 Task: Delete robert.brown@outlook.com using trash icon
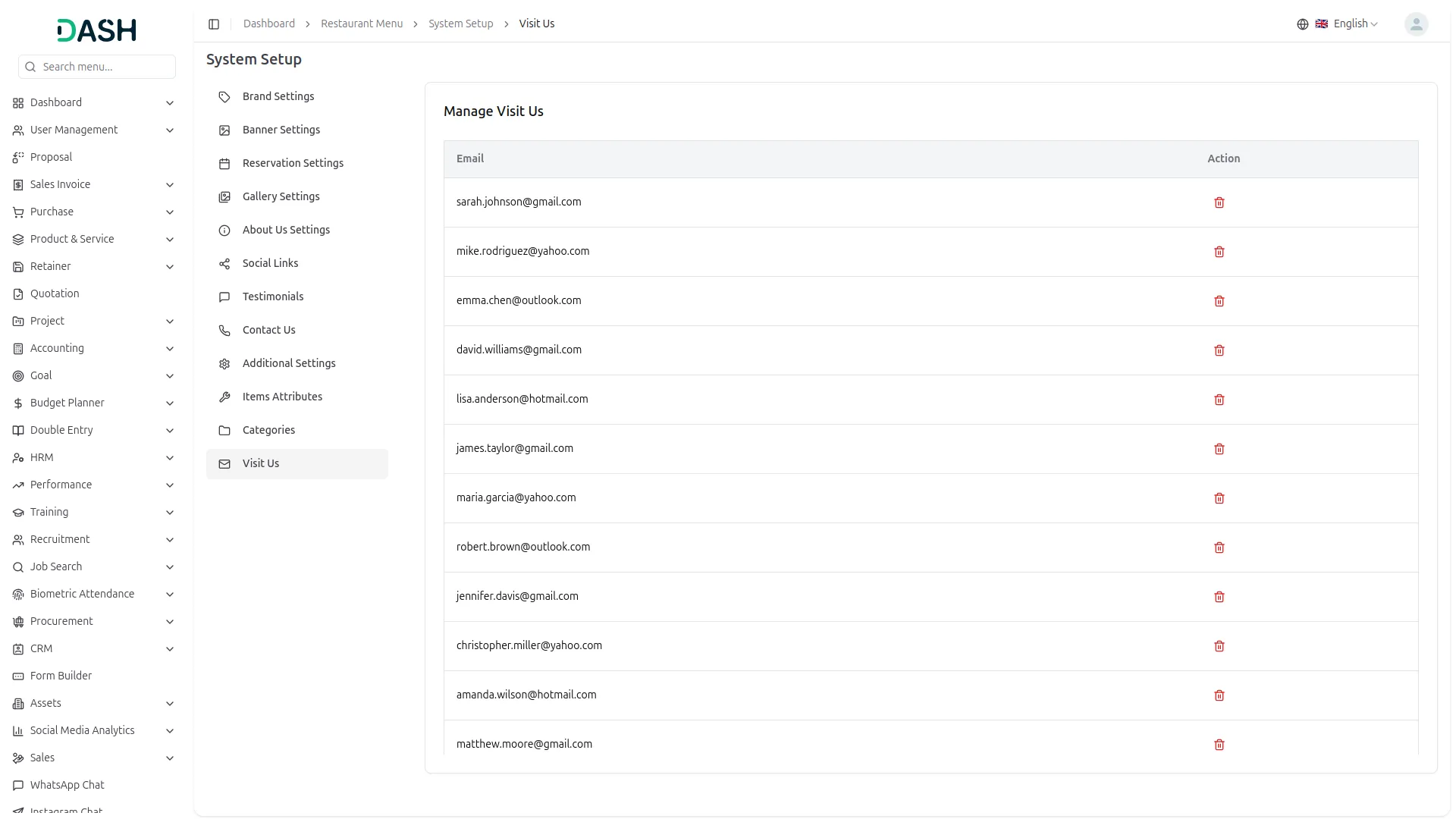coord(1219,548)
